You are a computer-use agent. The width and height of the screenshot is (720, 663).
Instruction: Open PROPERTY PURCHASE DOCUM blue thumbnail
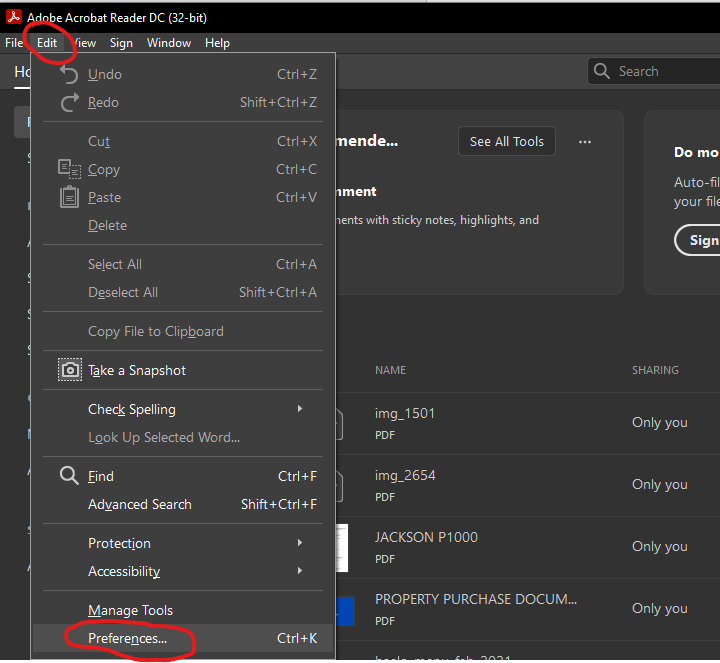(x=345, y=611)
